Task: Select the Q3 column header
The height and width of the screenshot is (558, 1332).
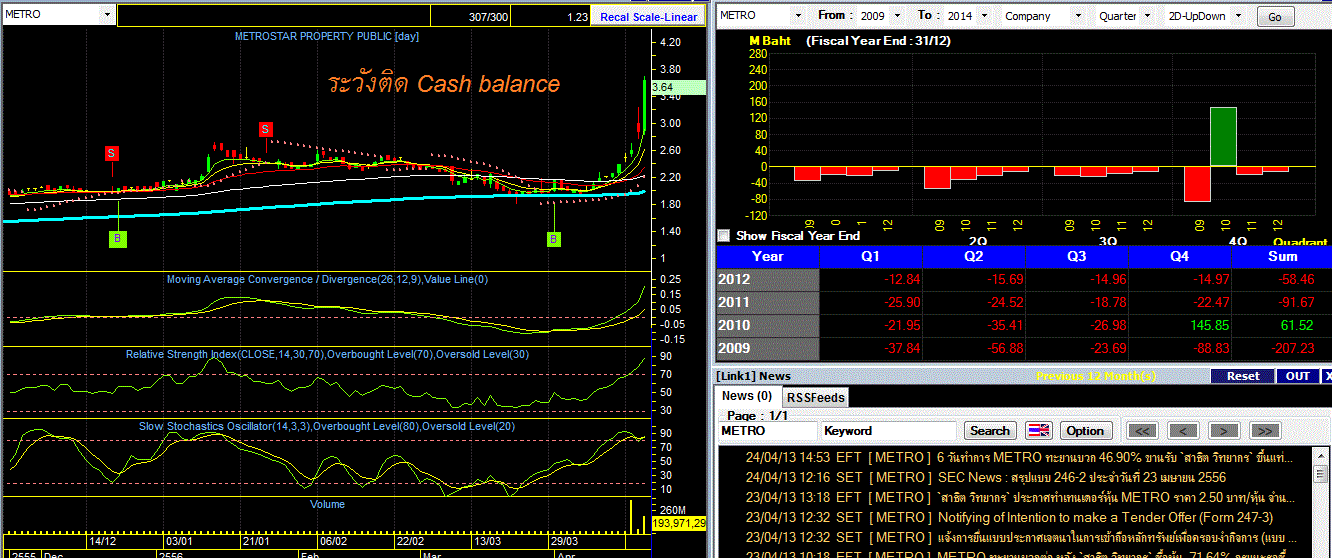Action: (1076, 256)
